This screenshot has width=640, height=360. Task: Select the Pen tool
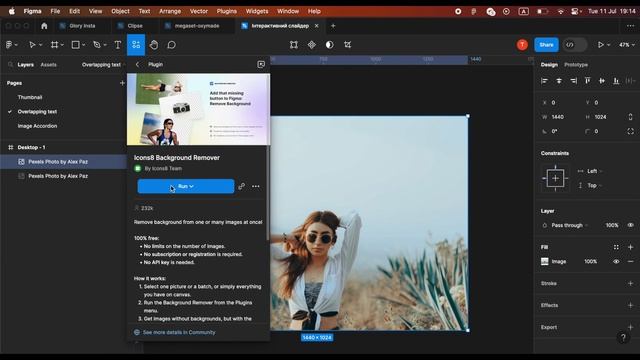tap(97, 45)
